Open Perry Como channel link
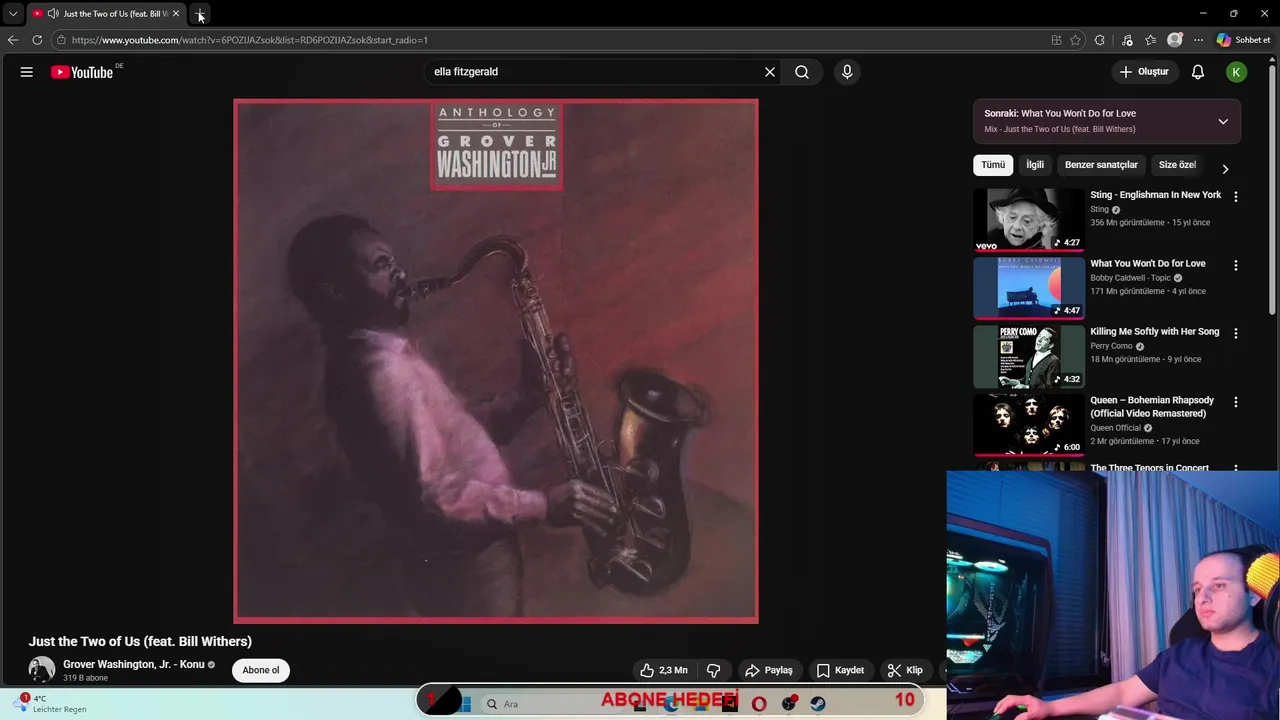1280x720 pixels. 1111,346
